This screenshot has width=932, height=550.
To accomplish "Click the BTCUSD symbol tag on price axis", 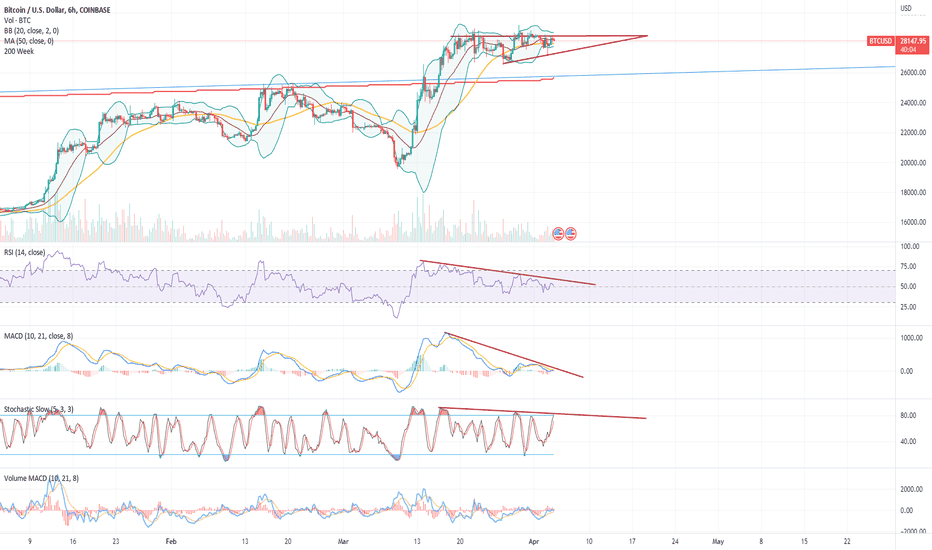I will coord(882,41).
